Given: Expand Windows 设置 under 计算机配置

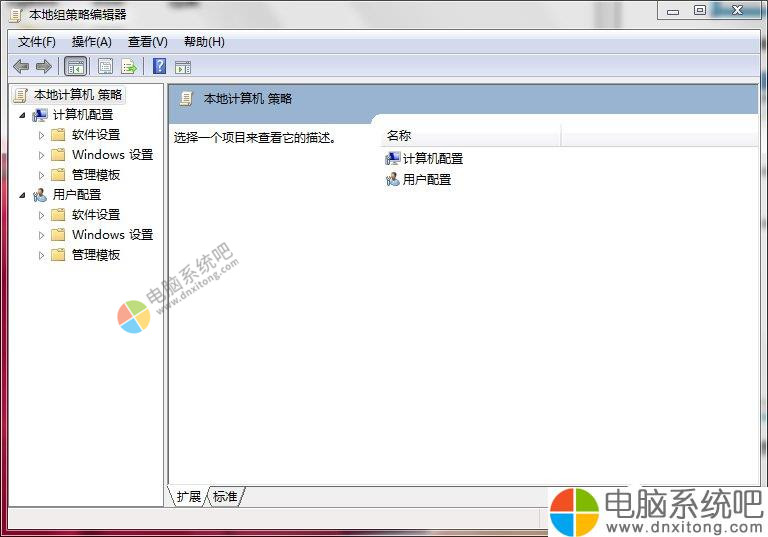Looking at the screenshot, I should (42, 155).
